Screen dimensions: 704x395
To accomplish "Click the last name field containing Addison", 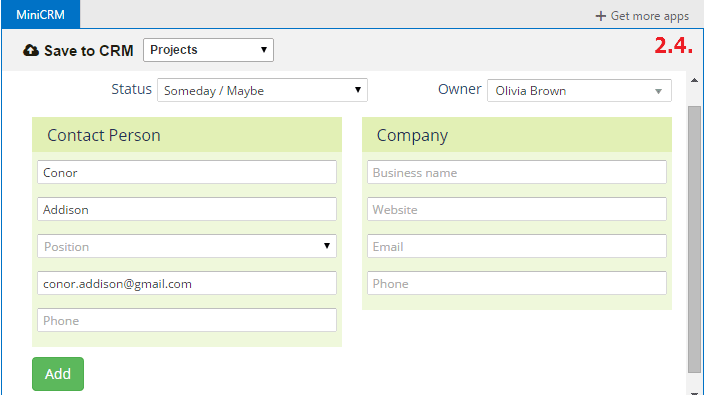I will coord(187,209).
